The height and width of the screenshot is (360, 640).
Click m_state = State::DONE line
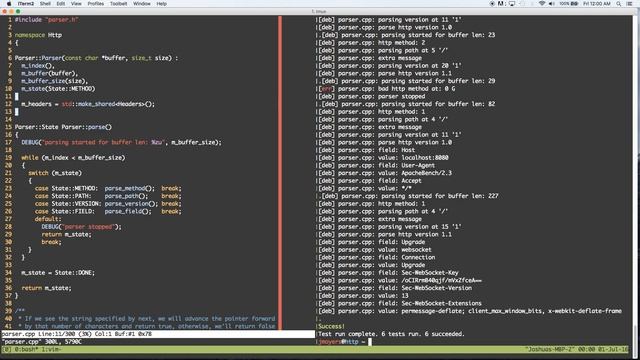tap(58, 273)
